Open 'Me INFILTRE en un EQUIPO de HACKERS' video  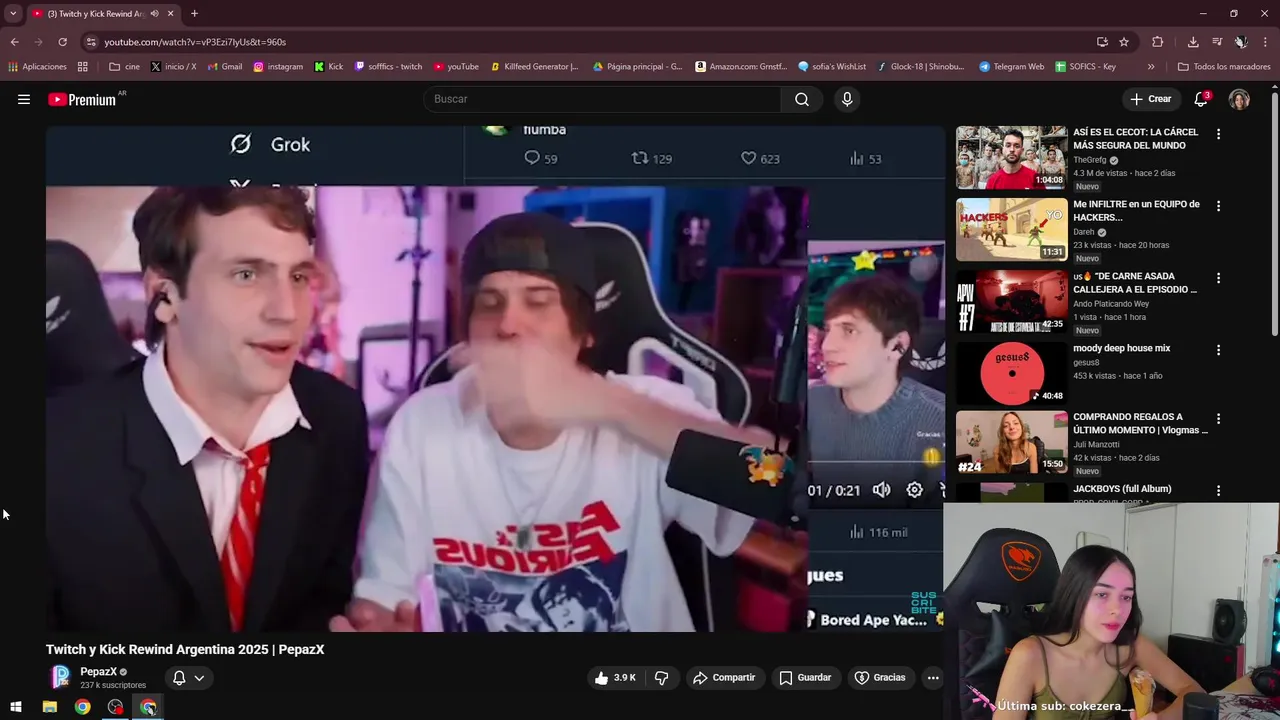coord(1136,210)
